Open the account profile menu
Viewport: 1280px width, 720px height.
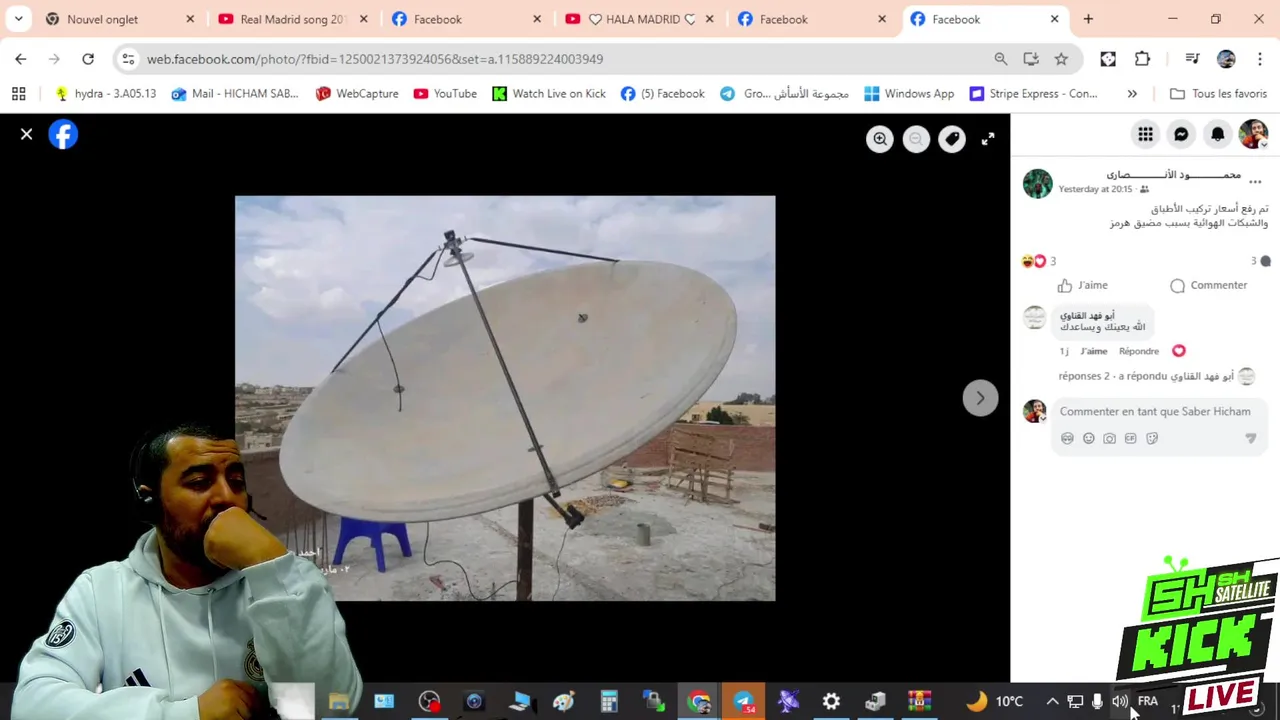[1253, 134]
